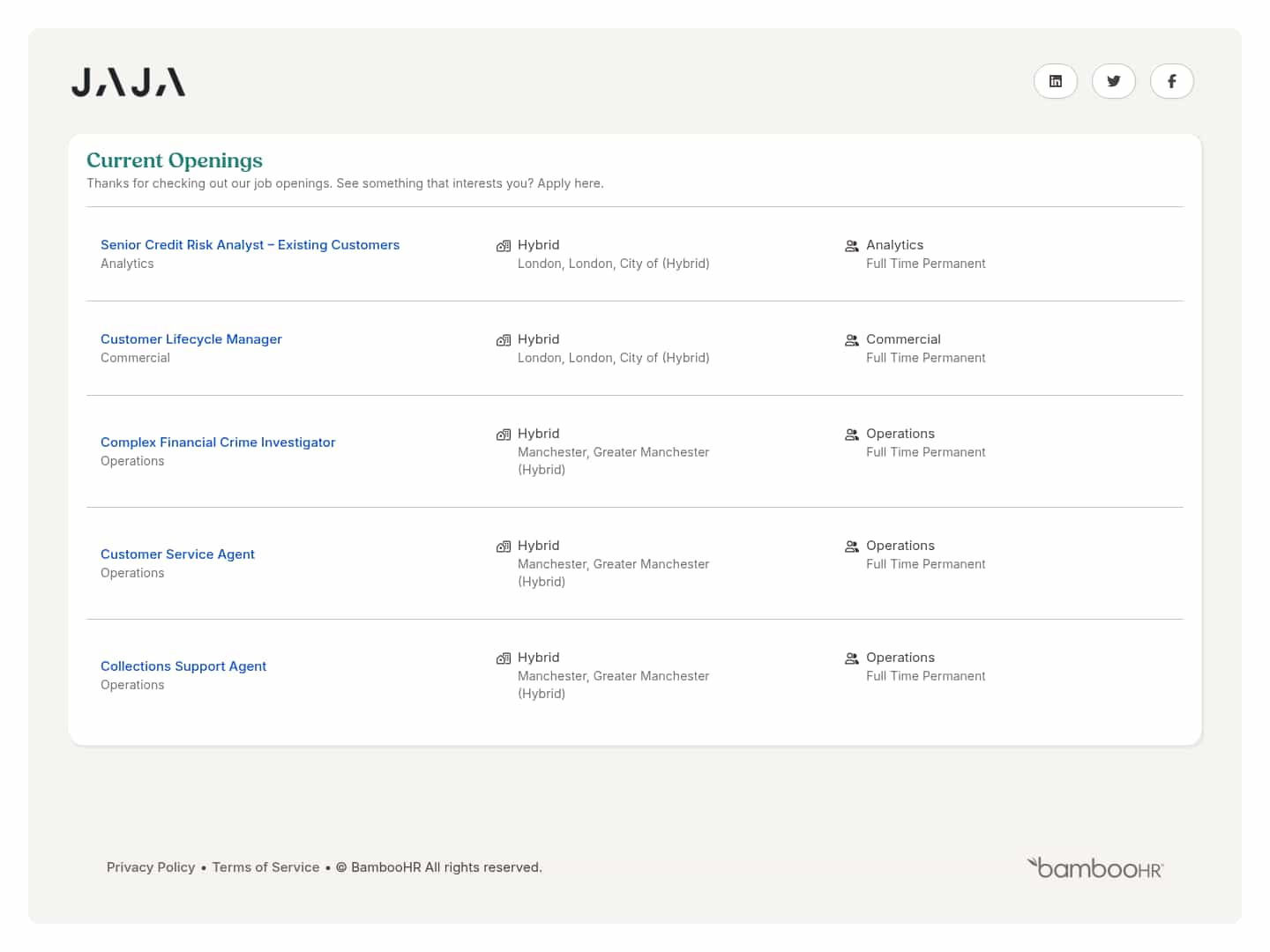The width and height of the screenshot is (1270, 952).
Task: Open the Terms of Service link
Action: pyautogui.click(x=265, y=867)
